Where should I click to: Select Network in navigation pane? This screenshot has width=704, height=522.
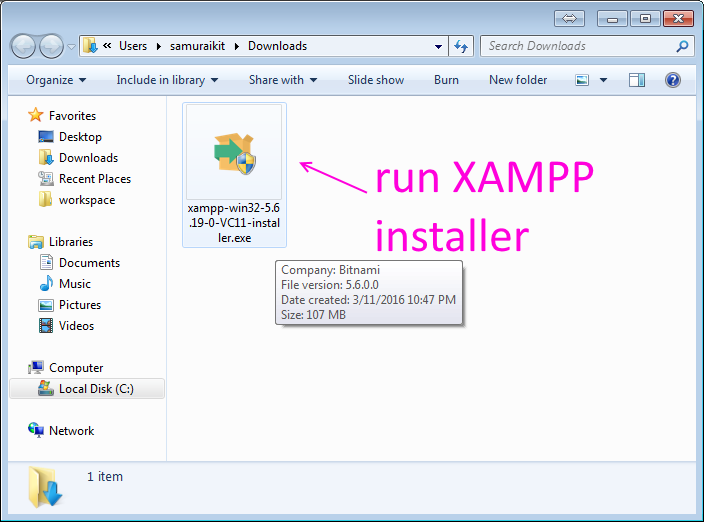pyautogui.click(x=71, y=431)
